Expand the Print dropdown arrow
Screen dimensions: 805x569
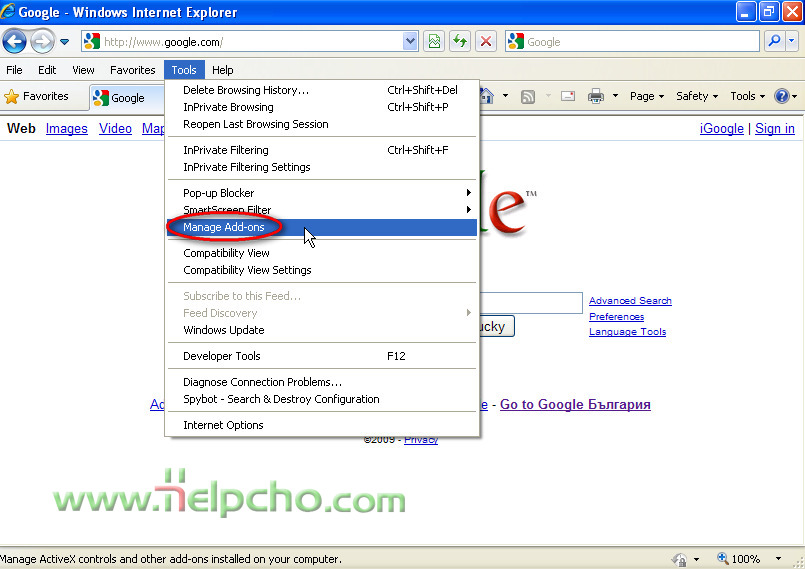click(x=615, y=96)
